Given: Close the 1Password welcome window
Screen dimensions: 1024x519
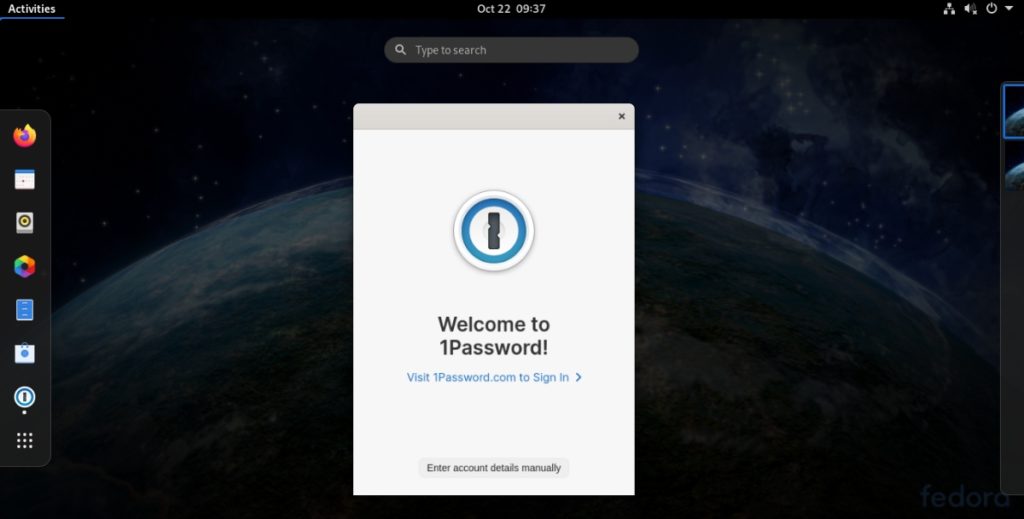Looking at the screenshot, I should (x=622, y=116).
